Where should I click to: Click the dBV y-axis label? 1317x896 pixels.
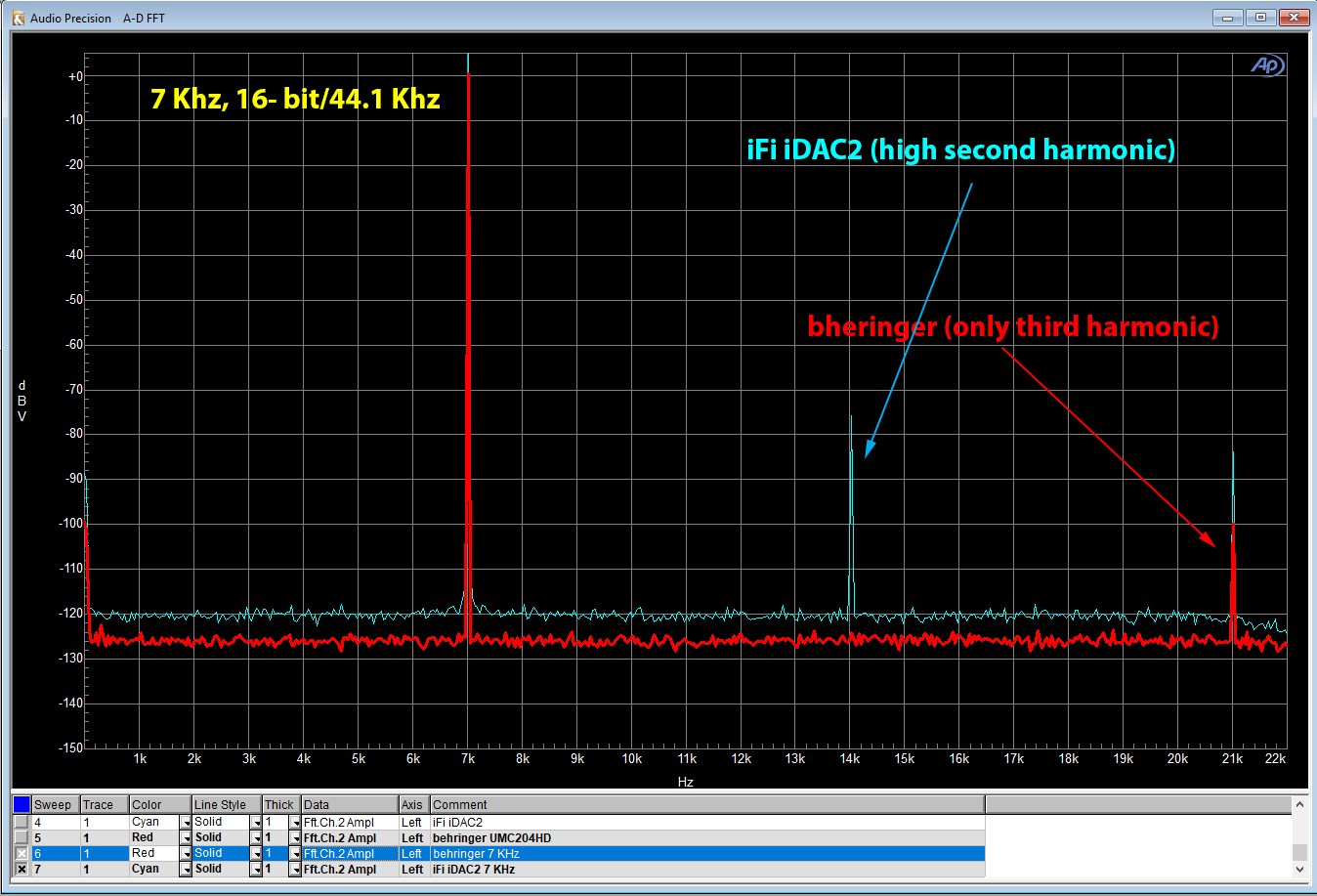pos(21,401)
